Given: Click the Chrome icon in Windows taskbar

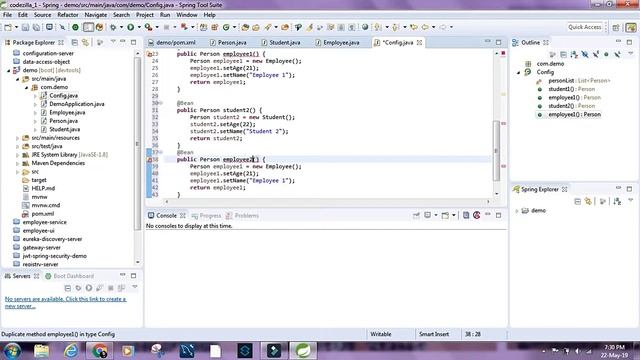Looking at the screenshot, I should tap(99, 351).
